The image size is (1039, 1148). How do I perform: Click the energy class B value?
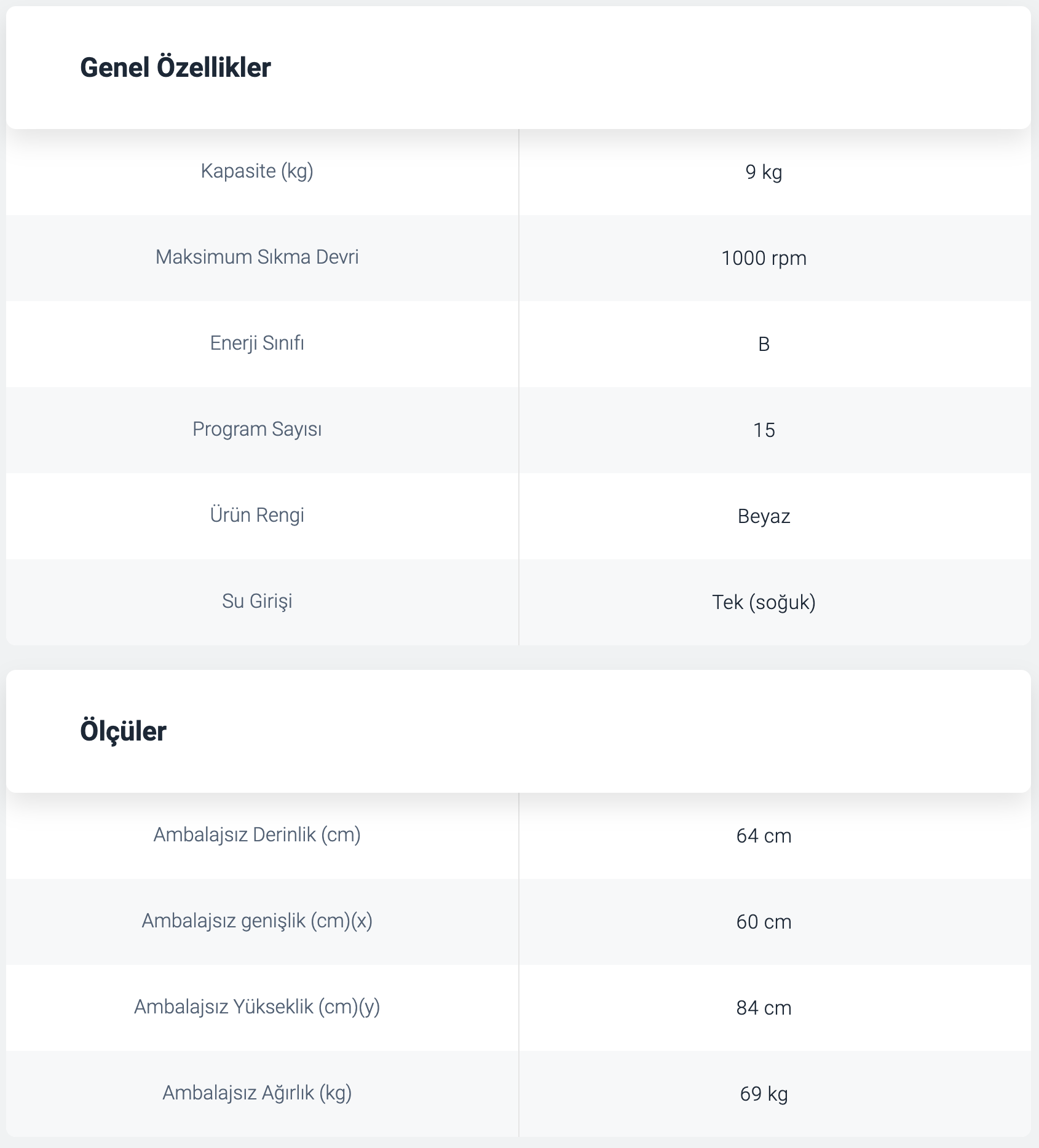coord(764,344)
